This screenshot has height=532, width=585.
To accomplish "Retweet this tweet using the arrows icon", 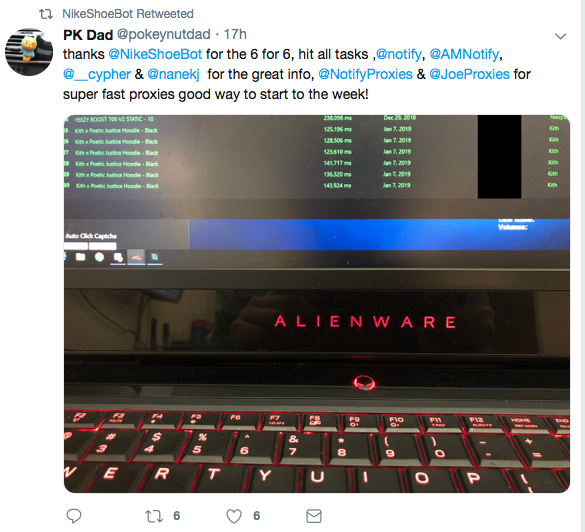I will point(154,516).
